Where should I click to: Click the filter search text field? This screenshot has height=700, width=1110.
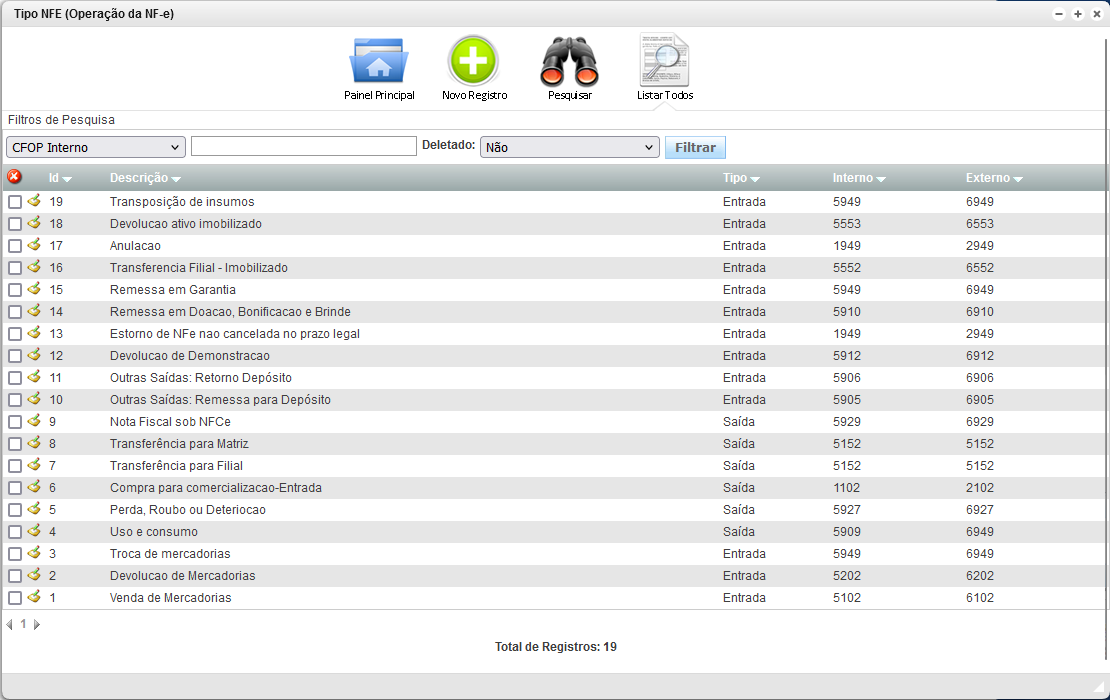click(303, 147)
